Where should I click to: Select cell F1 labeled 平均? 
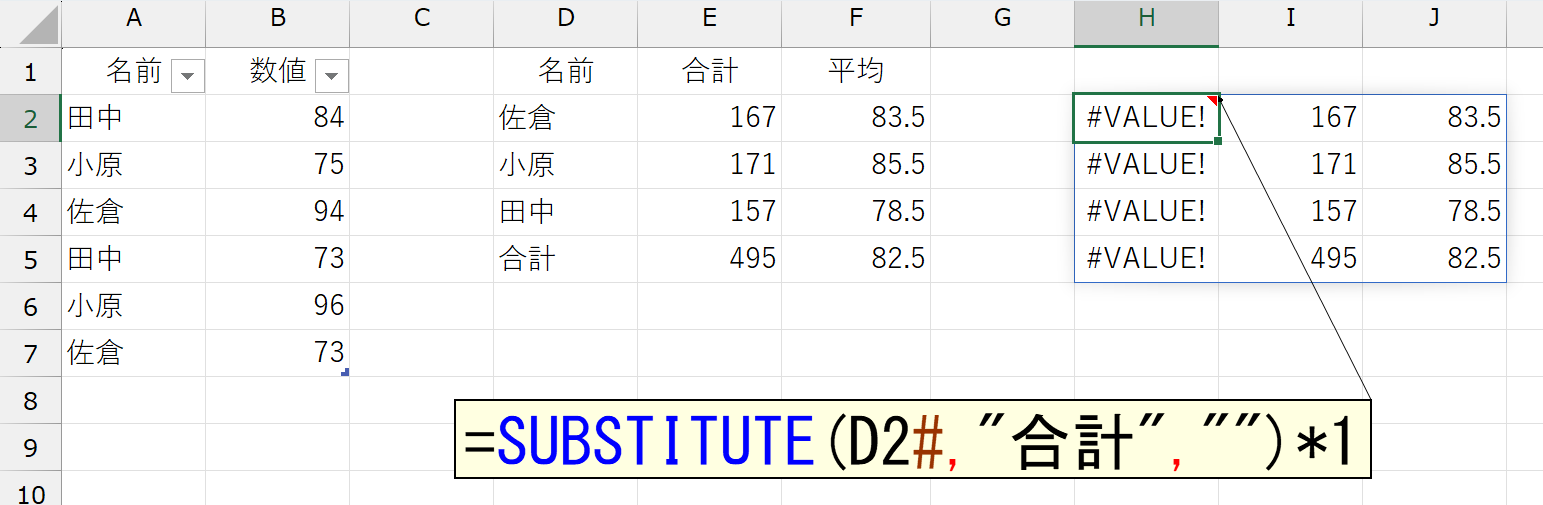tap(855, 71)
